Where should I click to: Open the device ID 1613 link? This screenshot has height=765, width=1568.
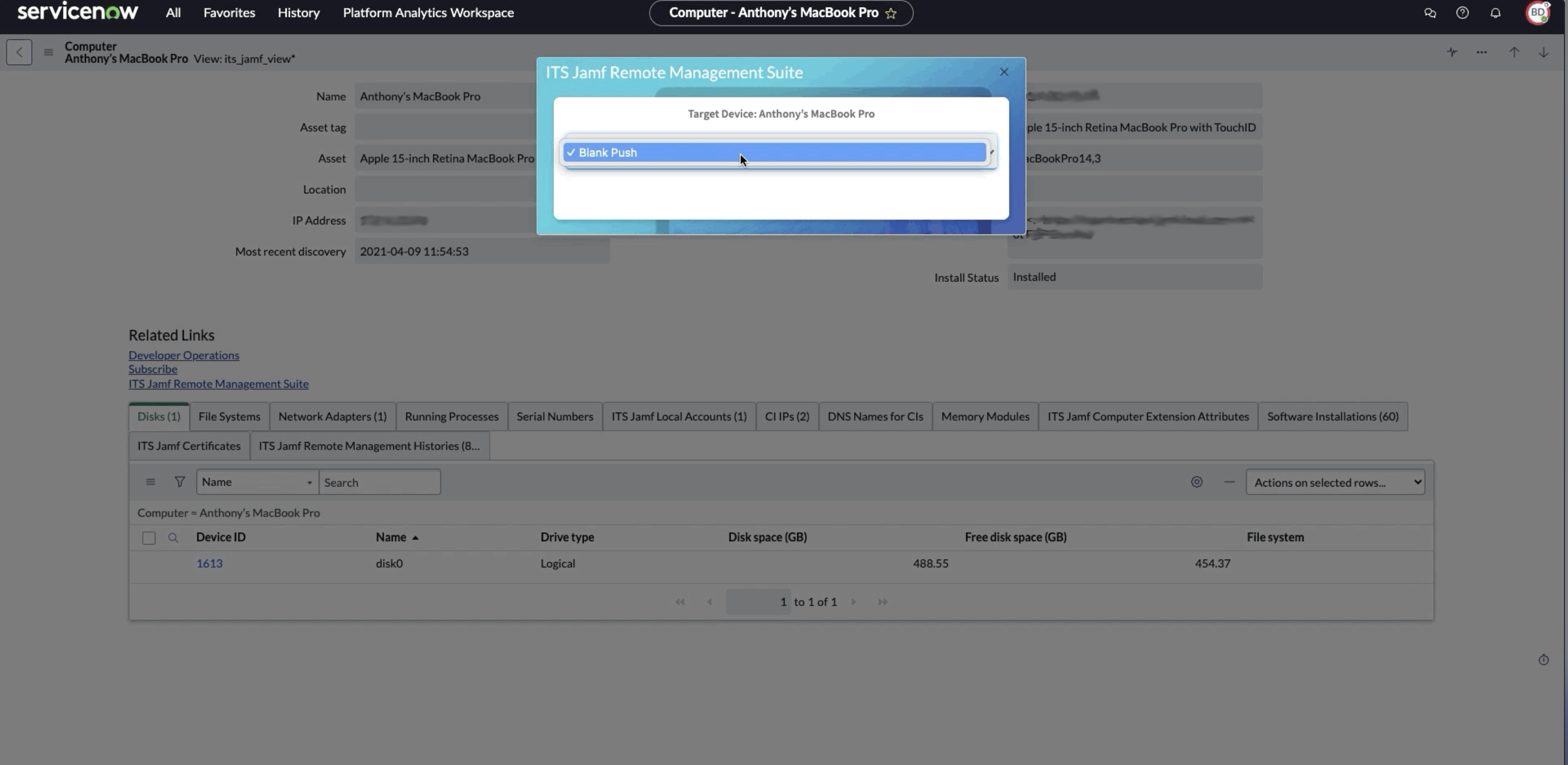click(x=209, y=563)
